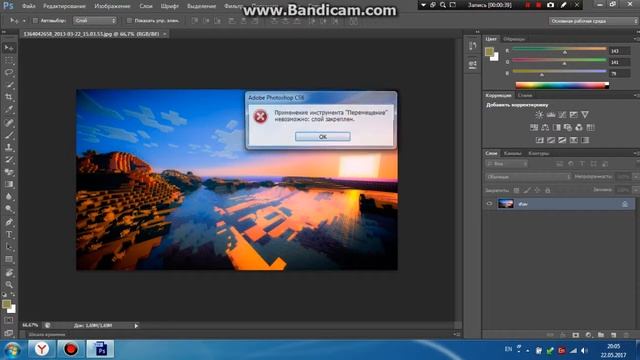Toggle lock image pixels brush icon
This screenshot has width=640, height=360.
pos(527,190)
